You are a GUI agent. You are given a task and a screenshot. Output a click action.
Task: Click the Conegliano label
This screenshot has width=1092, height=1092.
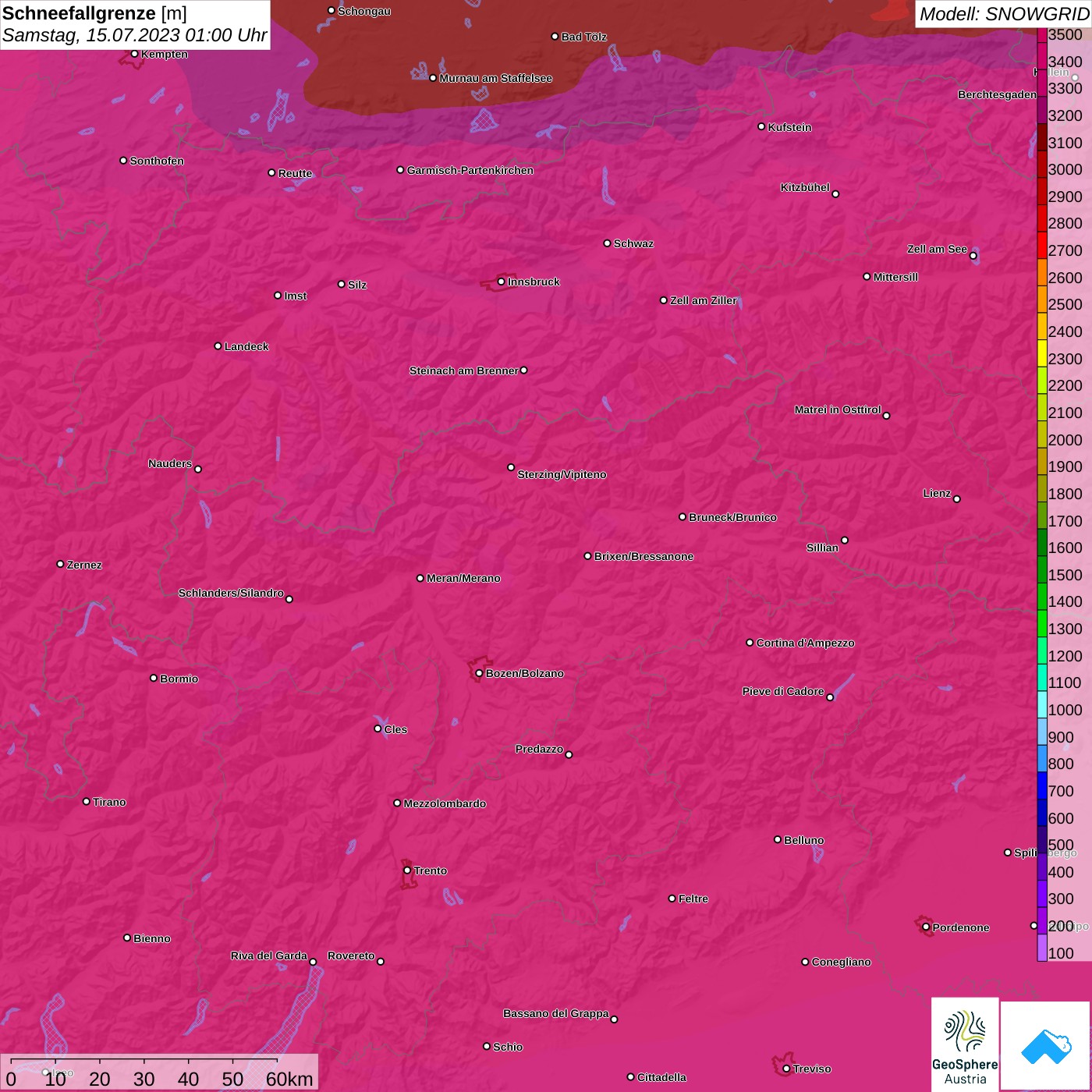pyautogui.click(x=841, y=962)
